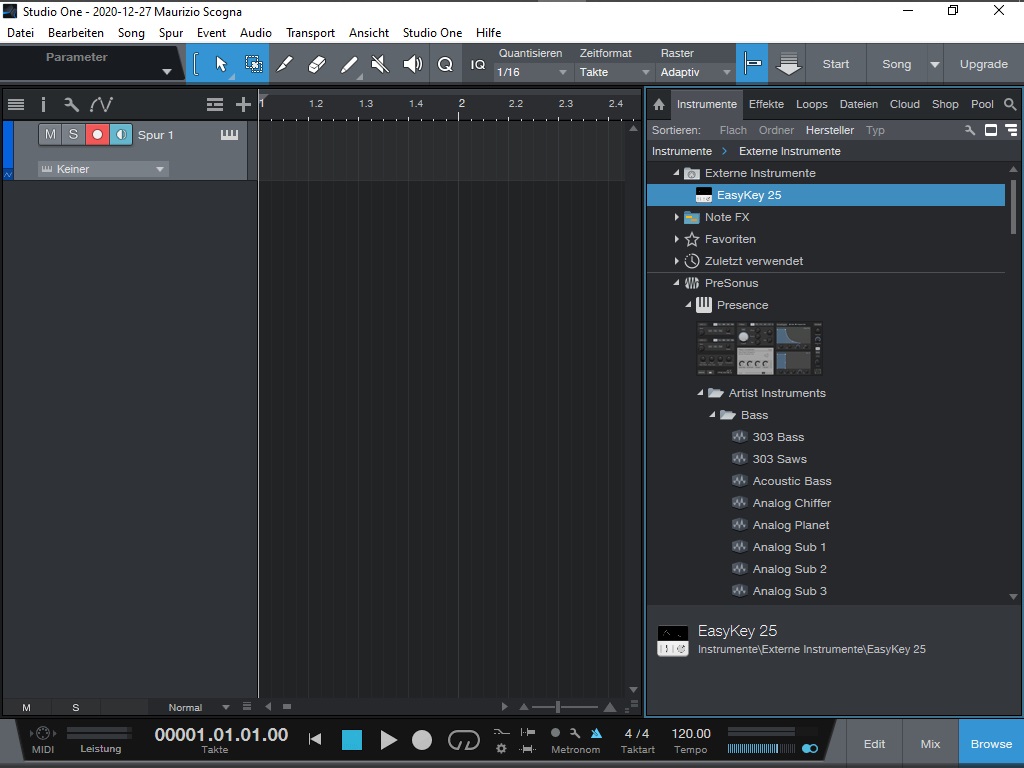Click the Play transport button
1024x768 pixels.
coord(388,740)
